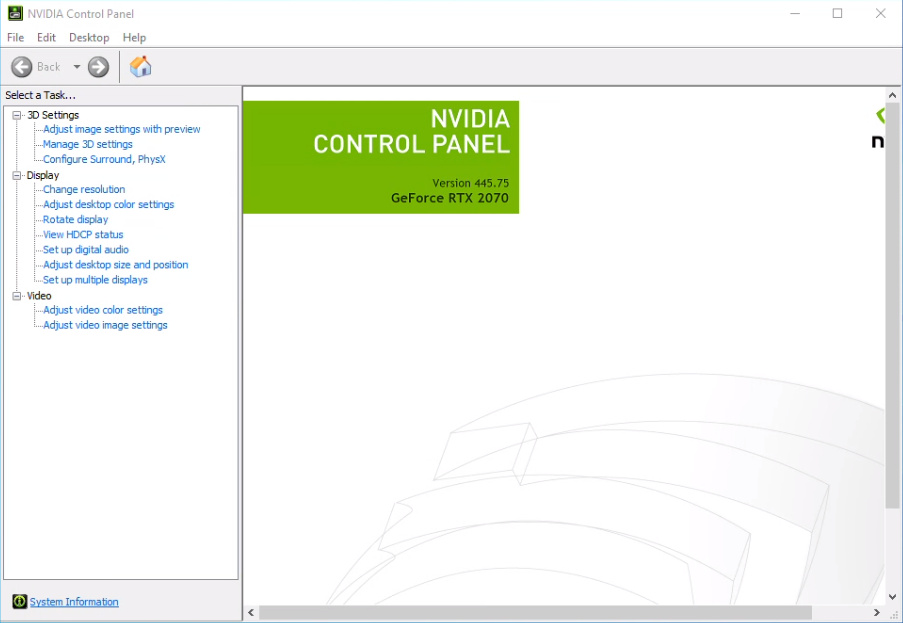Open Adjust image settings with preview

[x=122, y=130]
